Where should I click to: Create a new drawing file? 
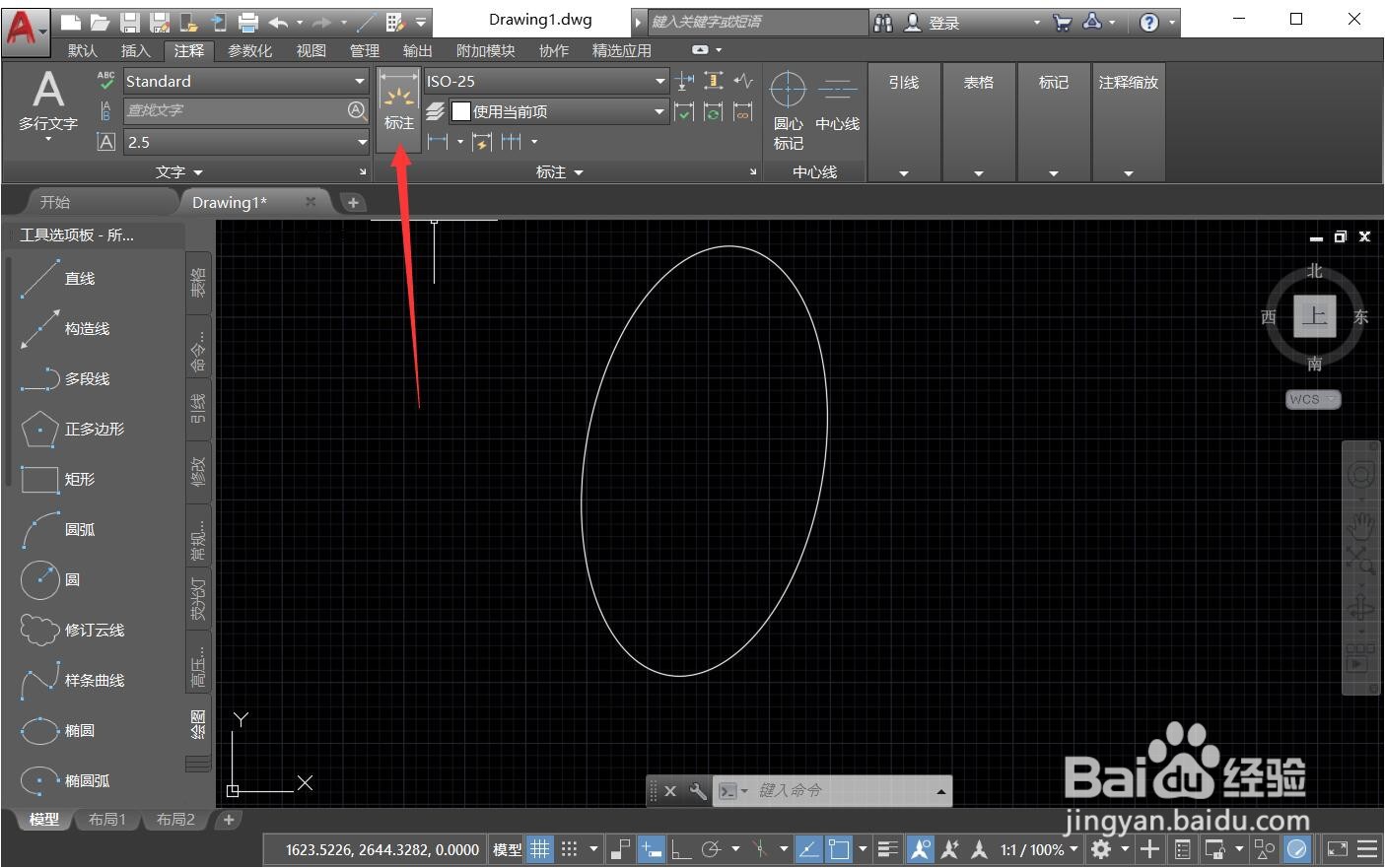(70, 22)
